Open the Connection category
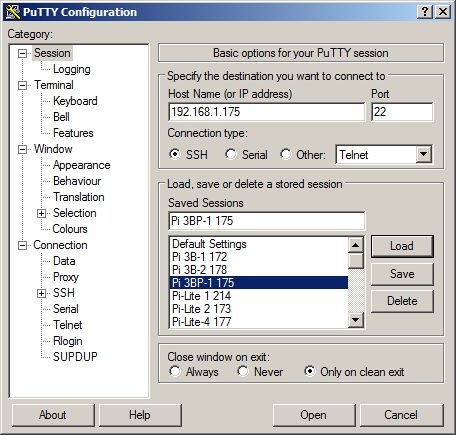The width and height of the screenshot is (456, 435). click(60, 245)
